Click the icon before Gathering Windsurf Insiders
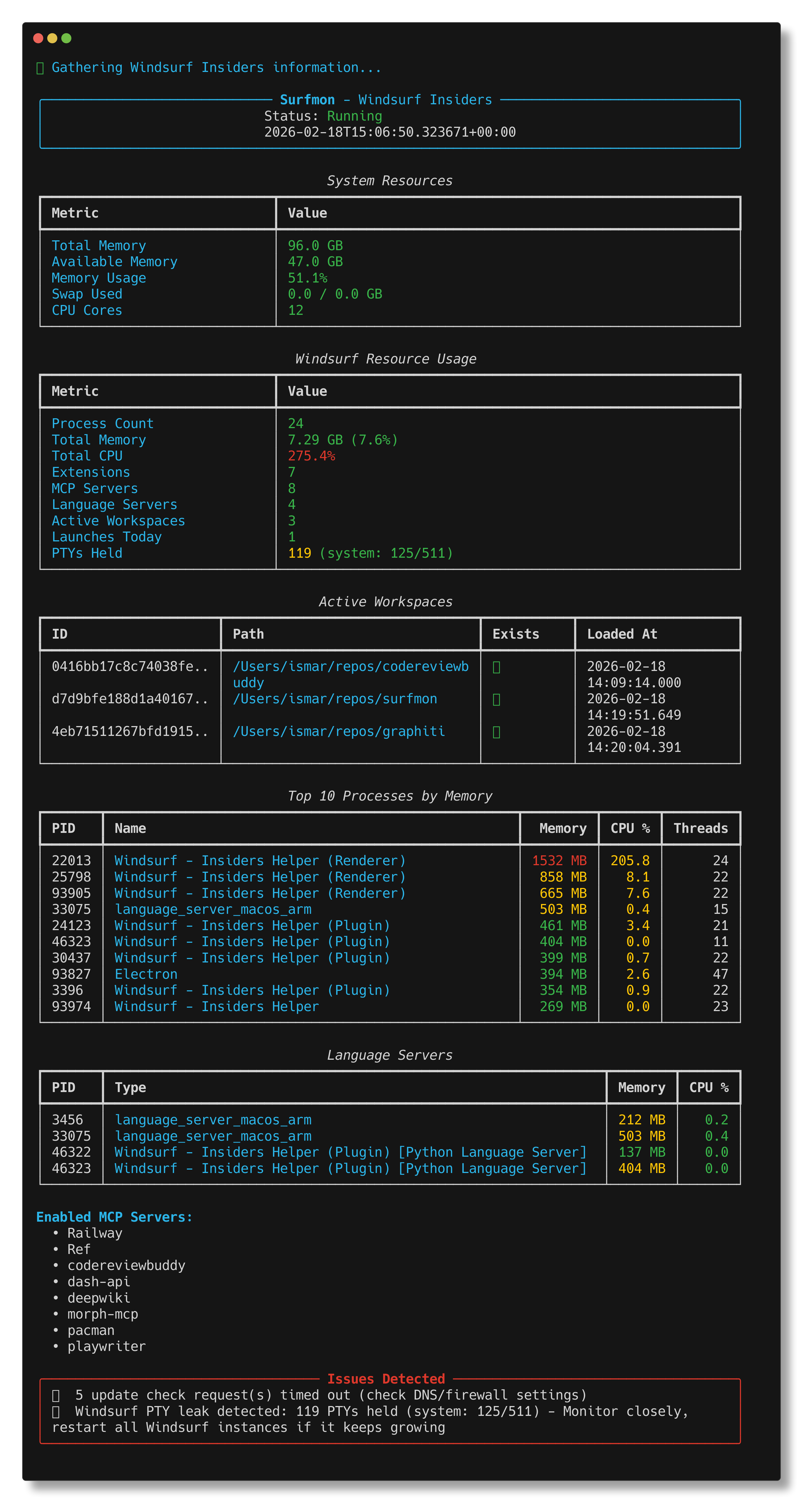This screenshot has width=812, height=1512. pyautogui.click(x=40, y=68)
